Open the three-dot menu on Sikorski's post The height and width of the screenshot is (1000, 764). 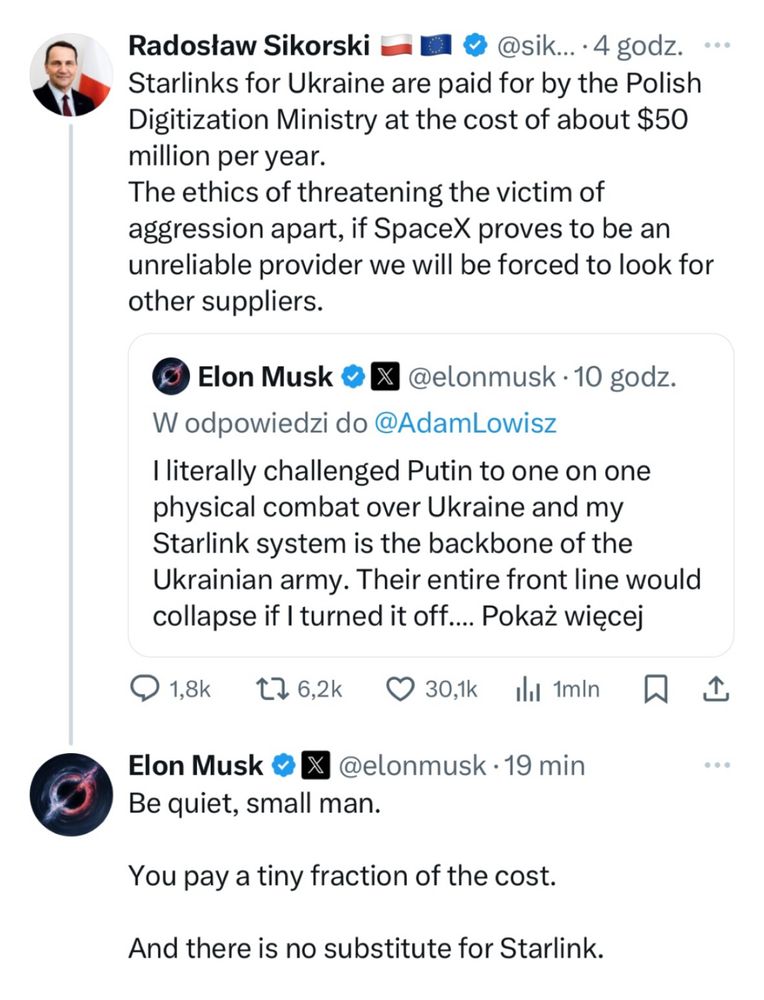[717, 46]
